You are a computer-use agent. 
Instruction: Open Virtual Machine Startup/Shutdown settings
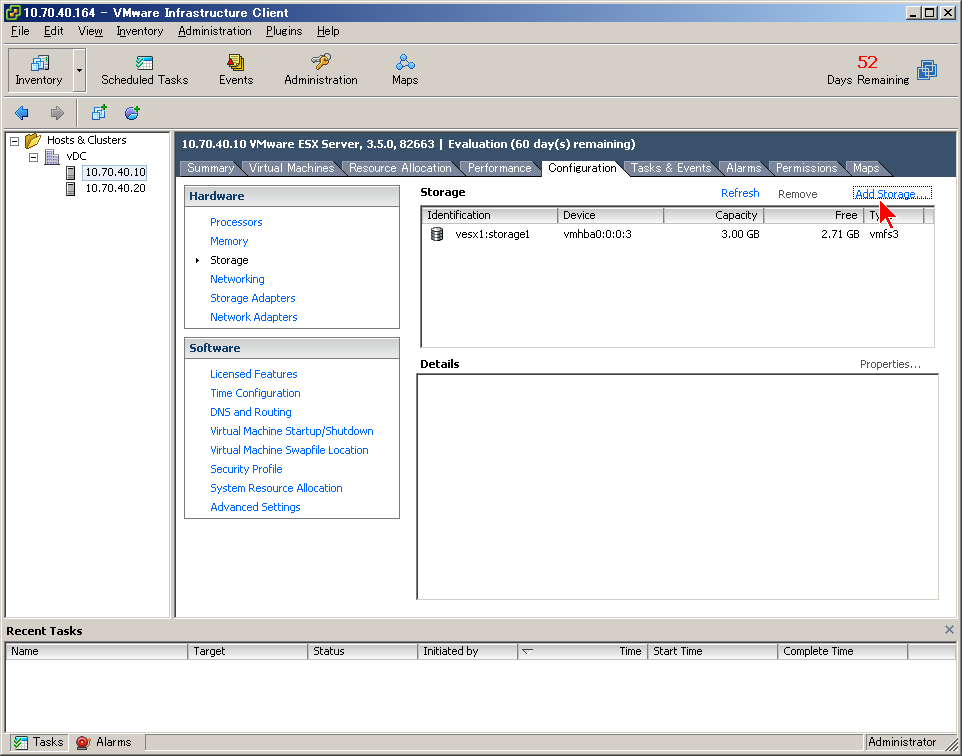pos(291,431)
